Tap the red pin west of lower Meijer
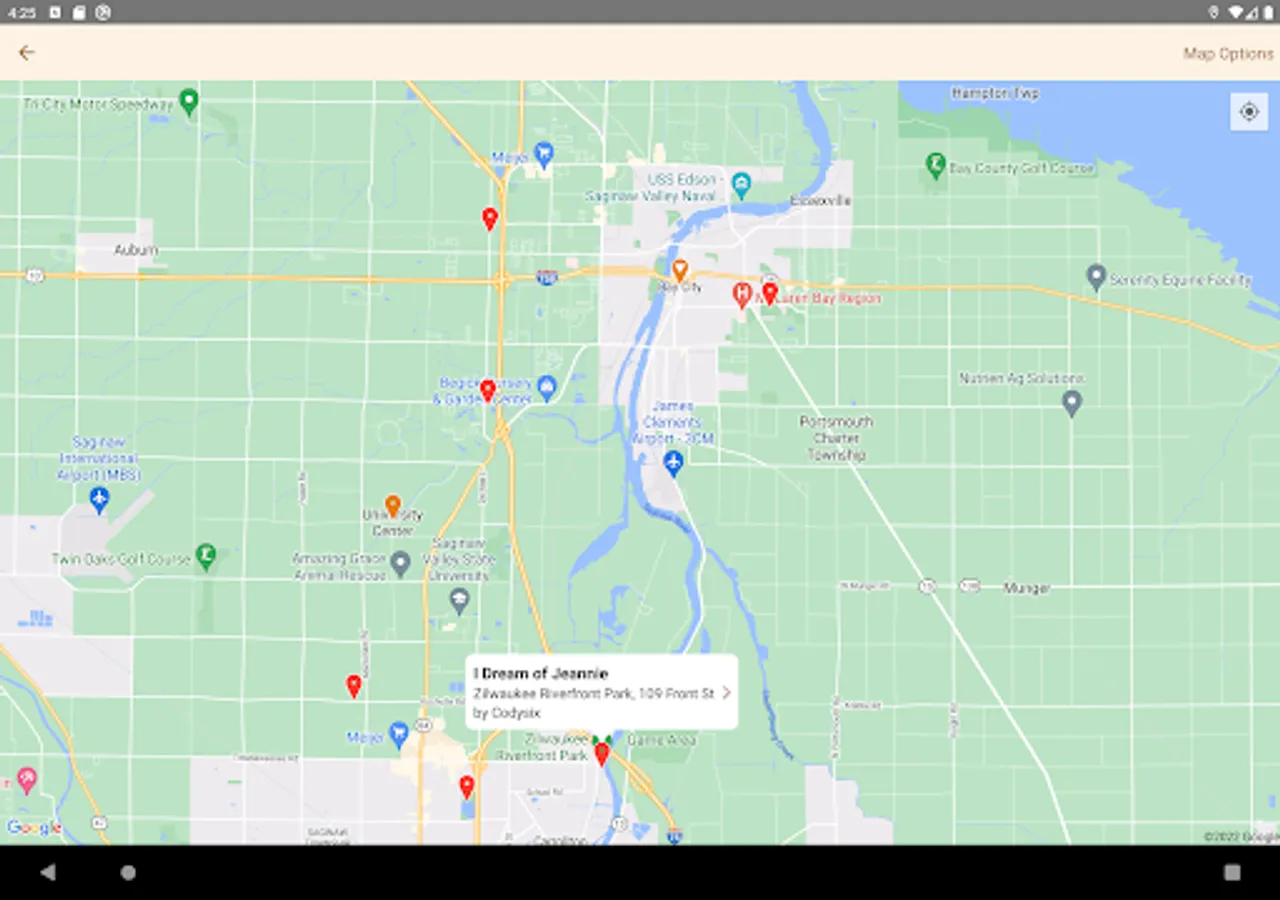The width and height of the screenshot is (1280, 900). 354,686
